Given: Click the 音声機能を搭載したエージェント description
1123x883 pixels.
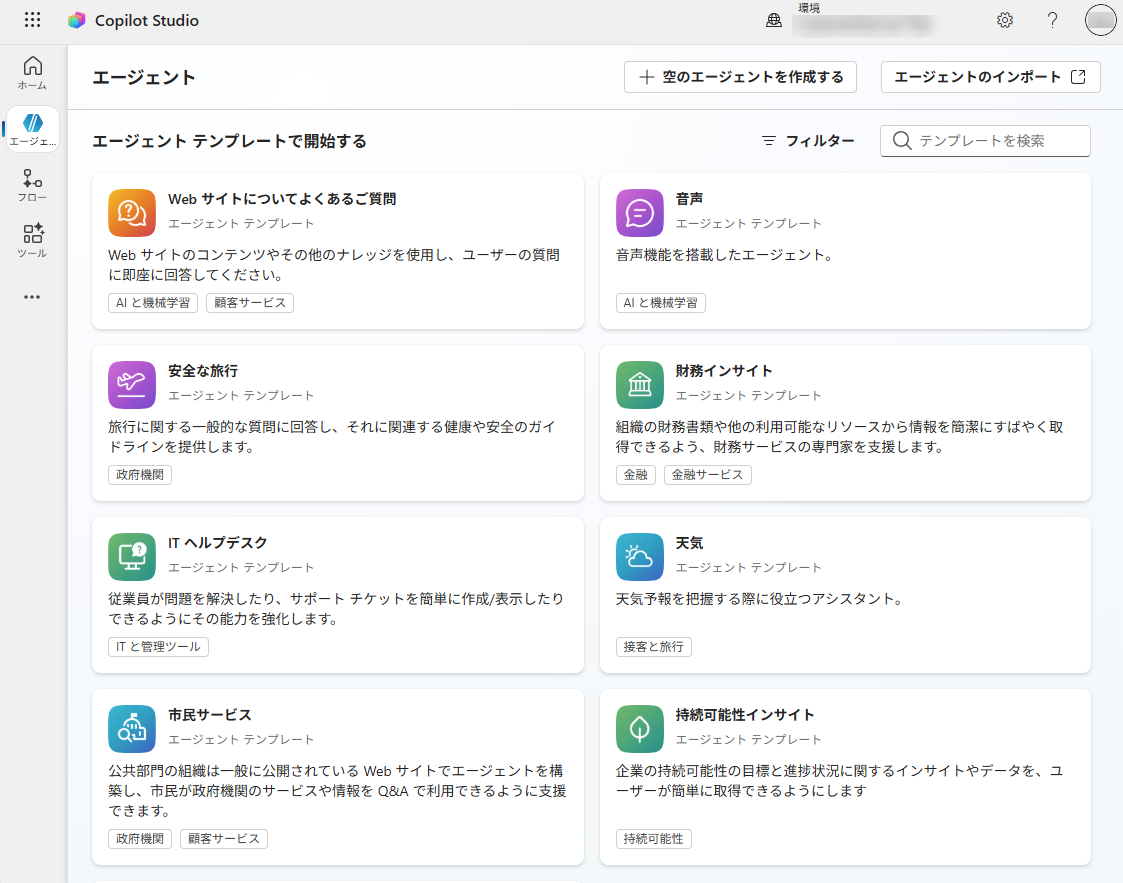Looking at the screenshot, I should pyautogui.click(x=724, y=255).
